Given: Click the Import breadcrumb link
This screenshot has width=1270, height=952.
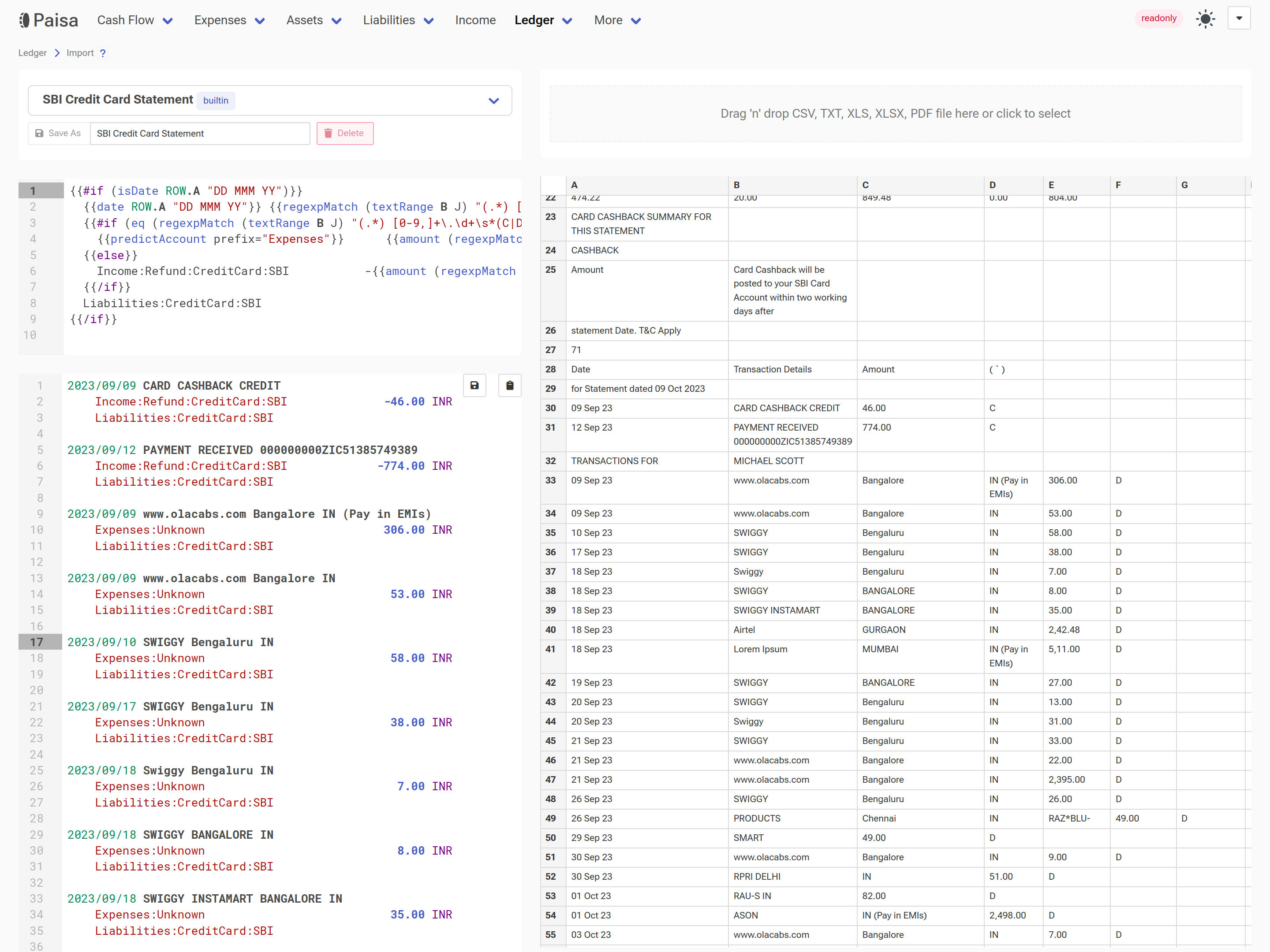Looking at the screenshot, I should (x=80, y=53).
